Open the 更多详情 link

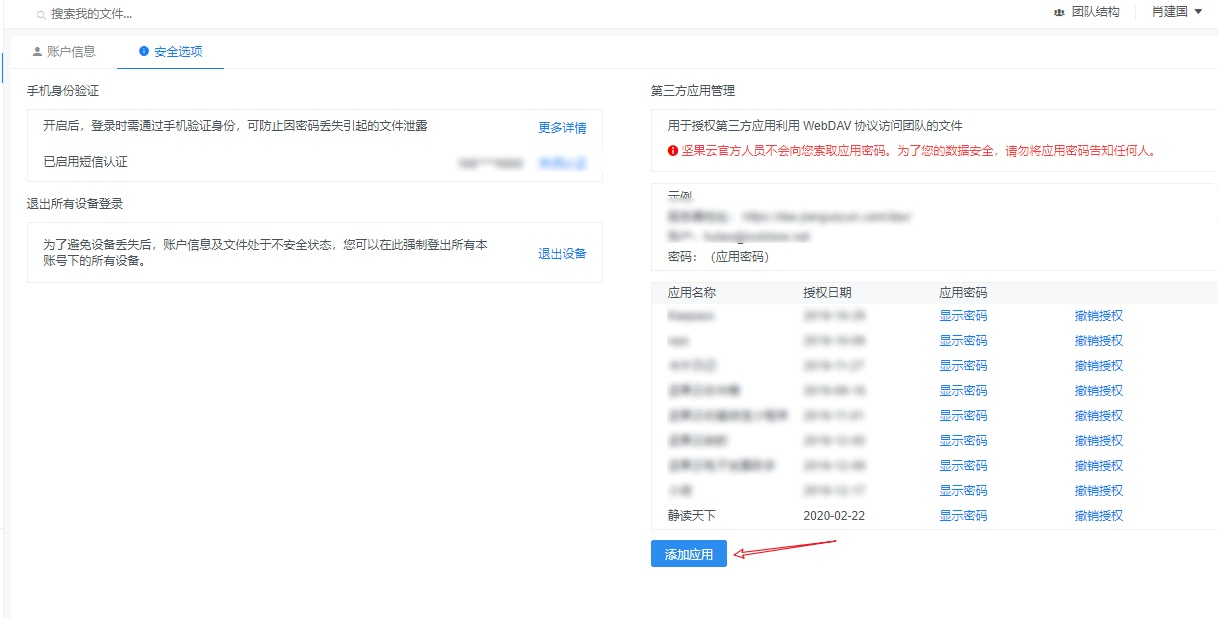point(562,128)
